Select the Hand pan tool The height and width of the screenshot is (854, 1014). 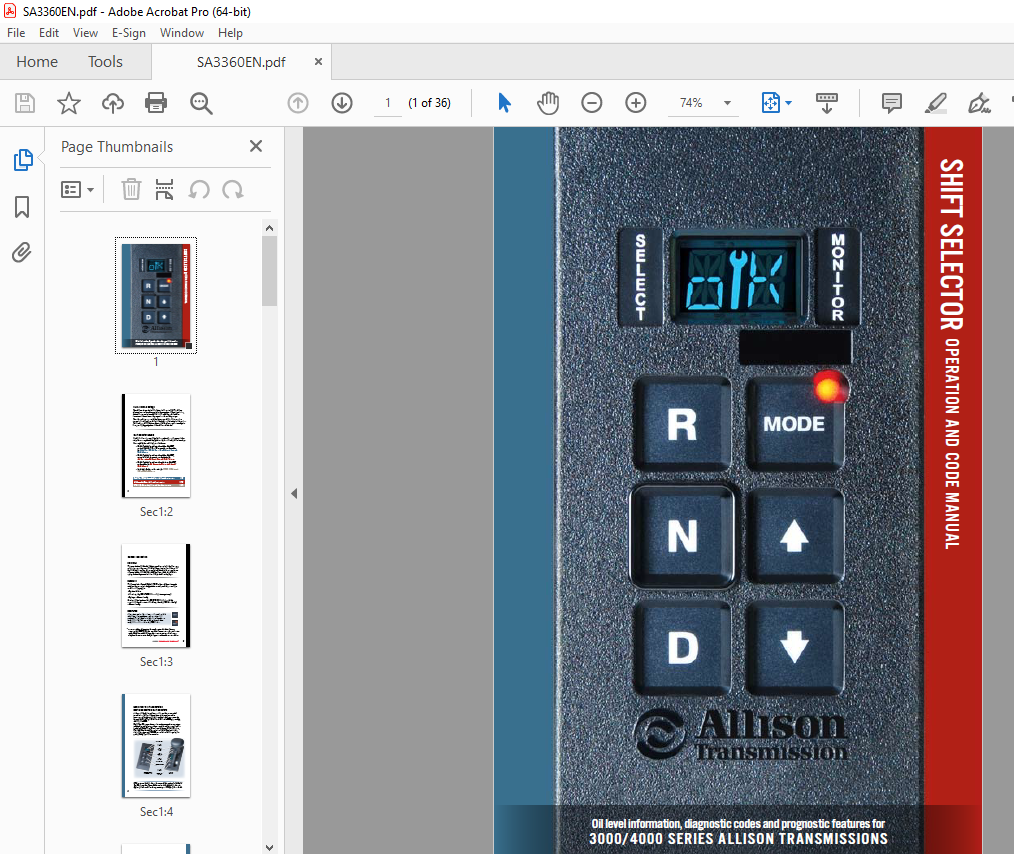pos(548,103)
